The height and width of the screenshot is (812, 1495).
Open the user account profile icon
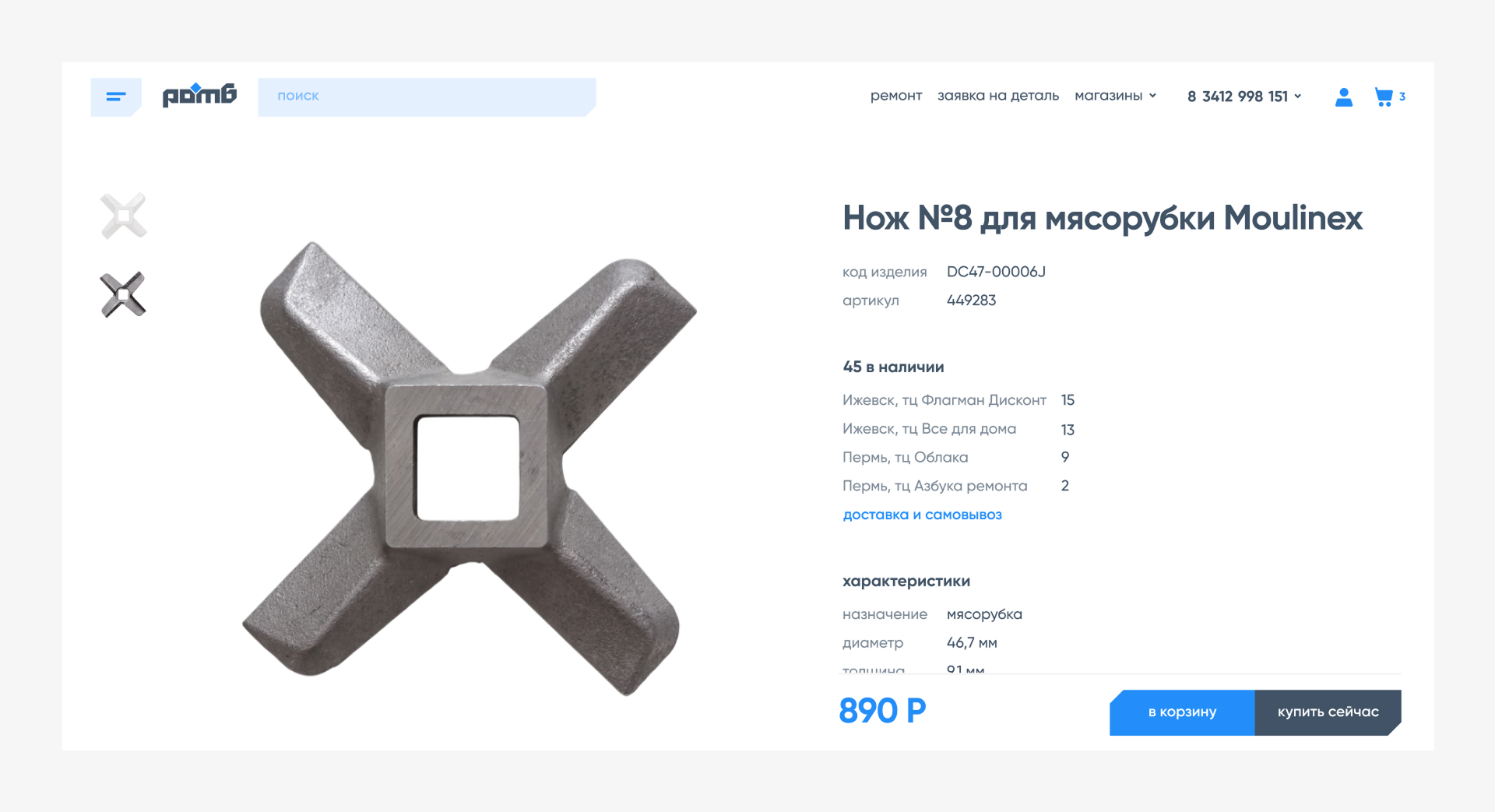click(x=1343, y=97)
